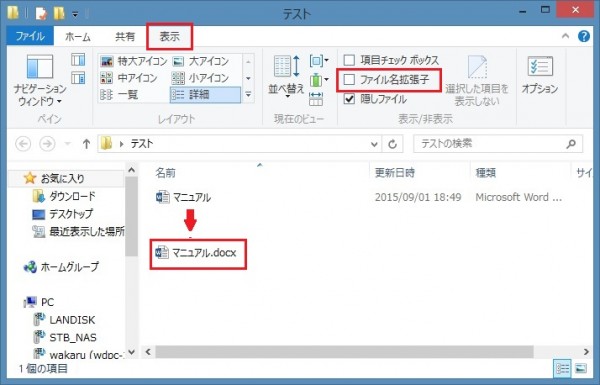Click size all columns to fit icon

pyautogui.click(x=316, y=98)
